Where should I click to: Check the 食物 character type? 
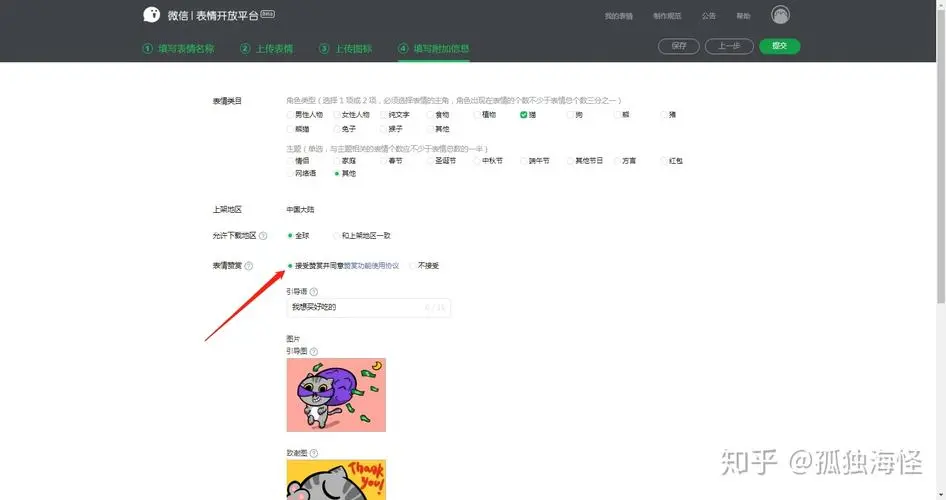430,115
